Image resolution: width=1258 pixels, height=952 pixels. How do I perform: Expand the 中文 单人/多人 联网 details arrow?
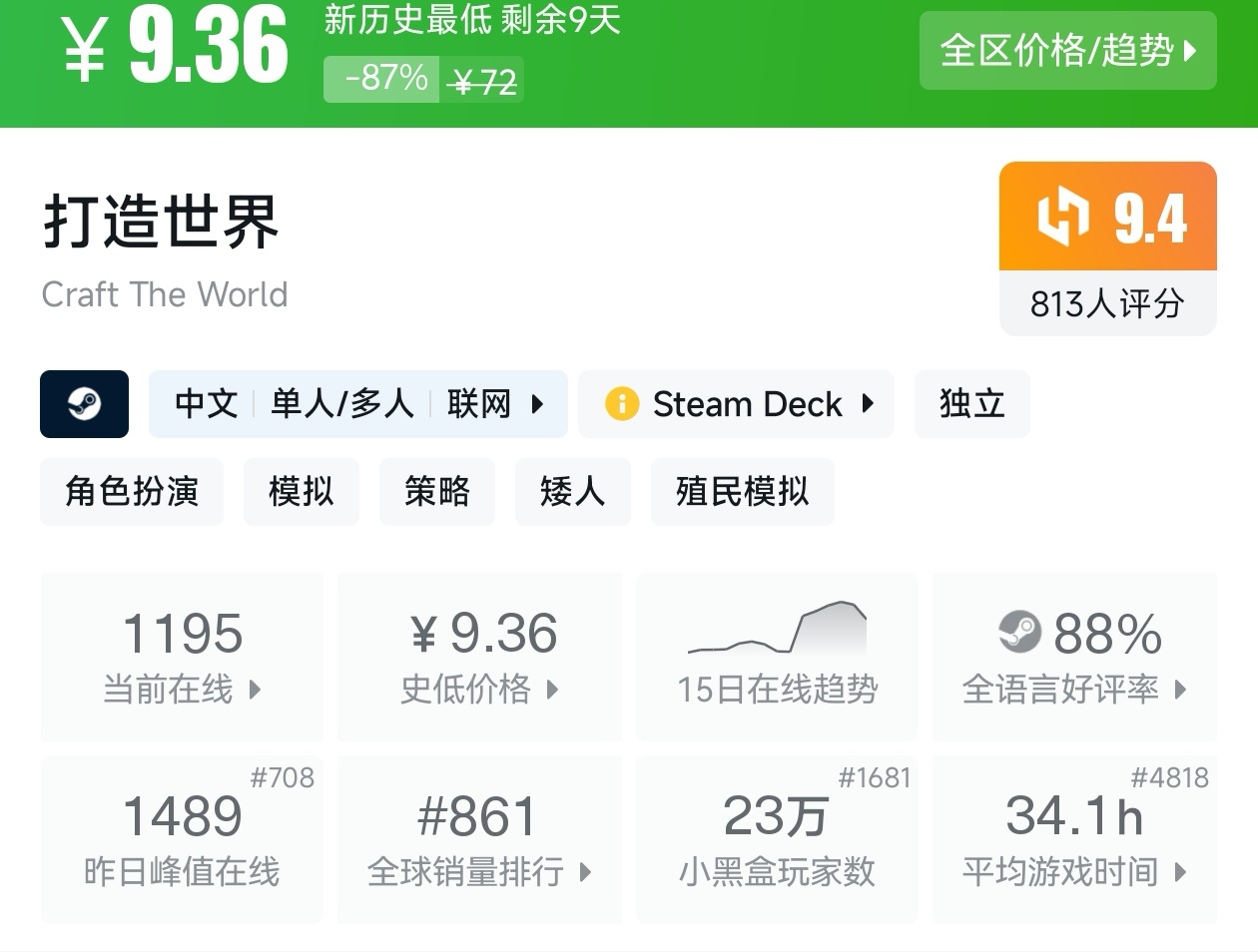pos(537,404)
